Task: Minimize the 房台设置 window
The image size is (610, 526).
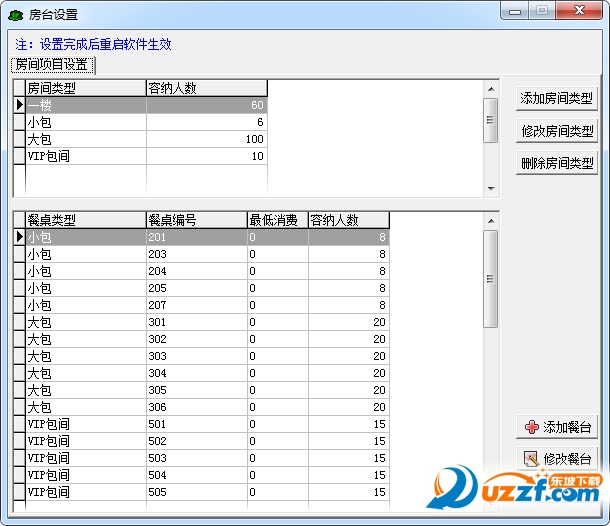Action: pos(515,11)
